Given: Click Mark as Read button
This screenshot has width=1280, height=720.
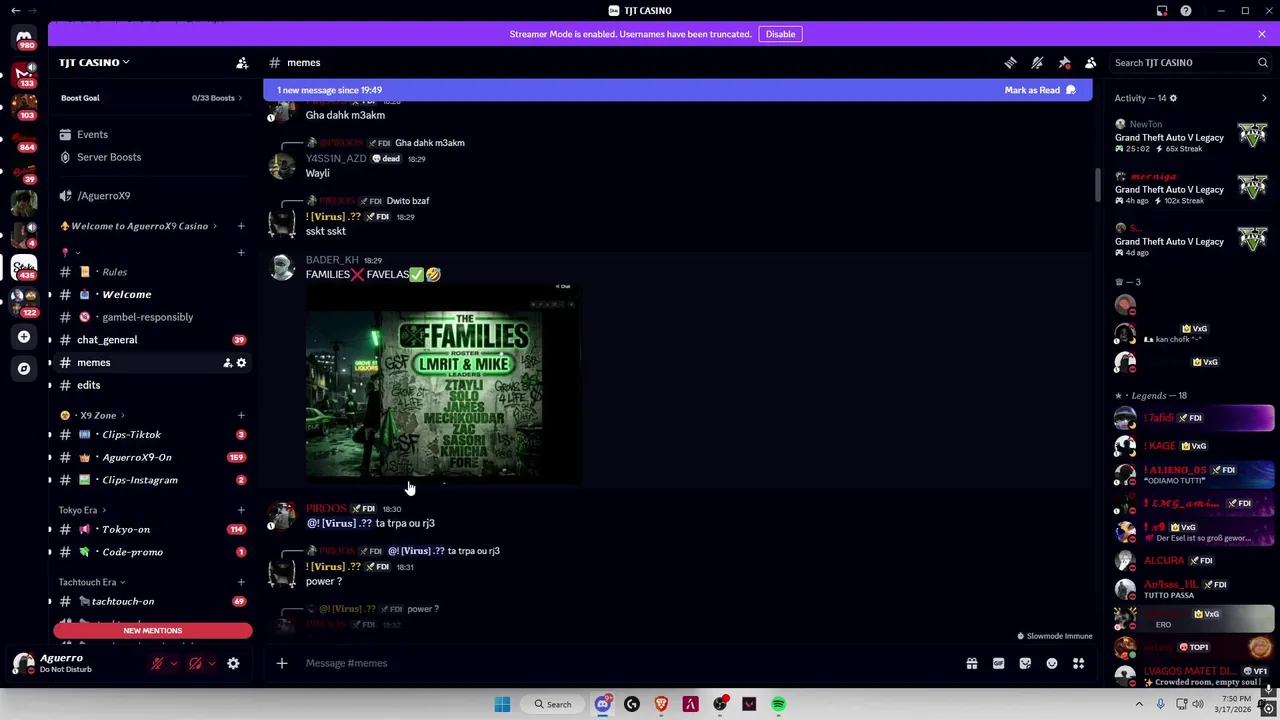Looking at the screenshot, I should pyautogui.click(x=1040, y=90).
